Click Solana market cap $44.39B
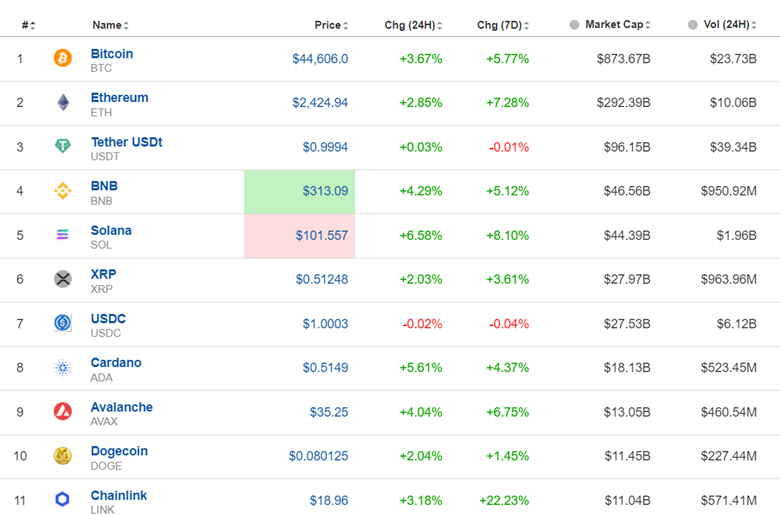The image size is (780, 515). pyautogui.click(x=627, y=235)
